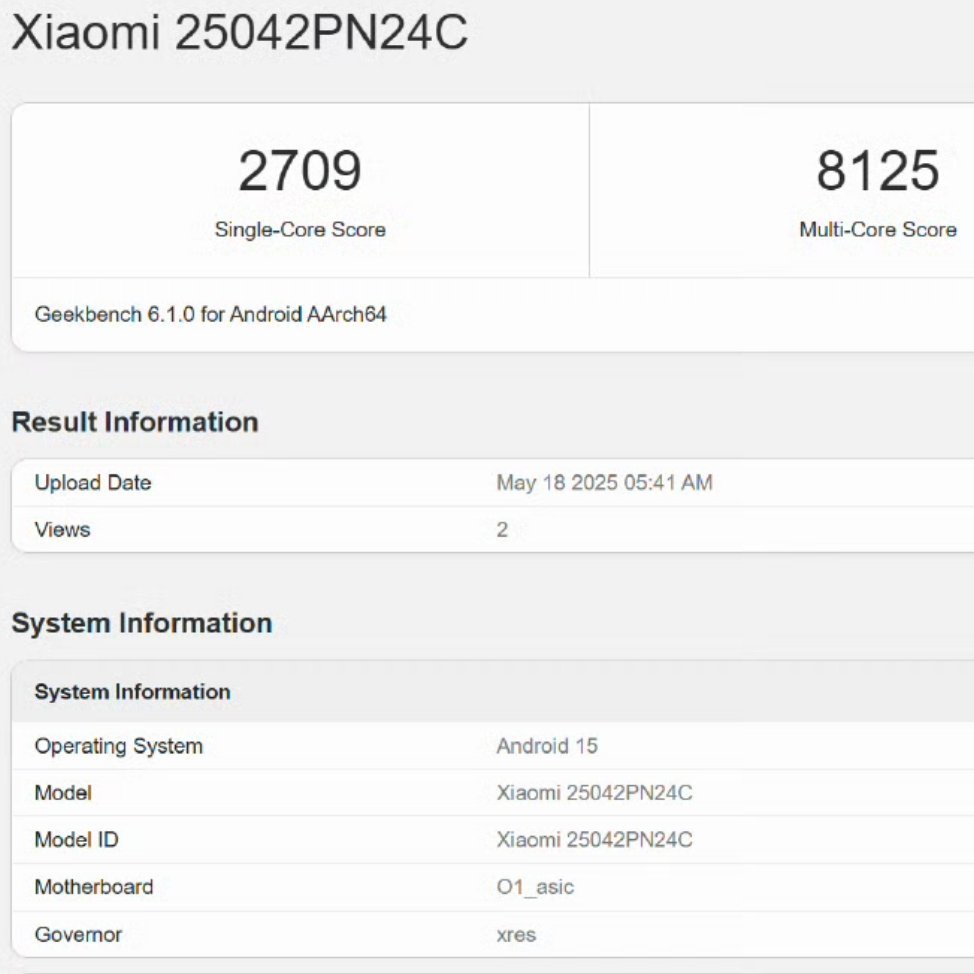Viewport: 974px width, 974px height.
Task: Select Xiaomi 25042PN24C value in Model ID row
Action: click(x=594, y=840)
